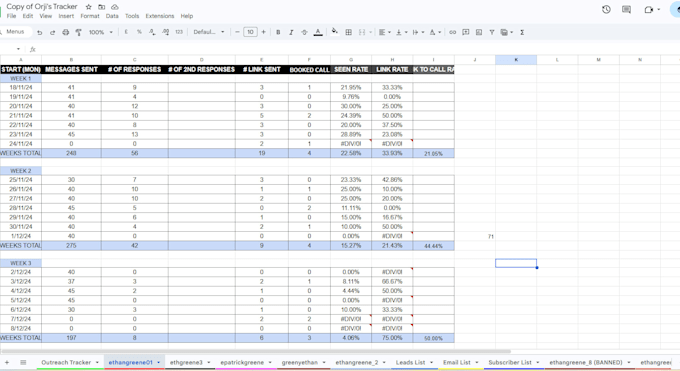Select column K header
The image size is (680, 371).
516,60
